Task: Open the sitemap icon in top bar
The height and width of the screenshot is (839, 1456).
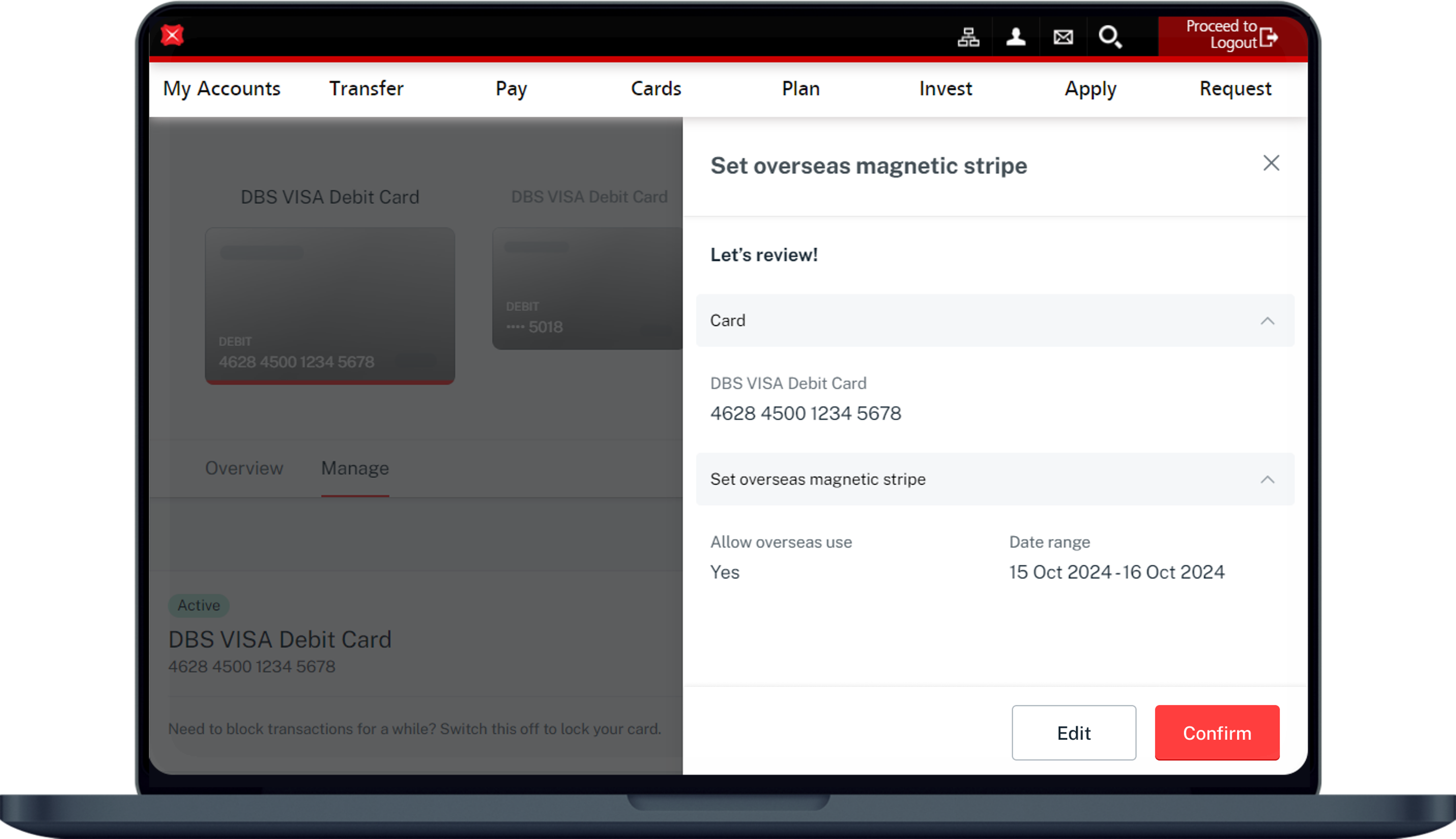Action: [968, 37]
